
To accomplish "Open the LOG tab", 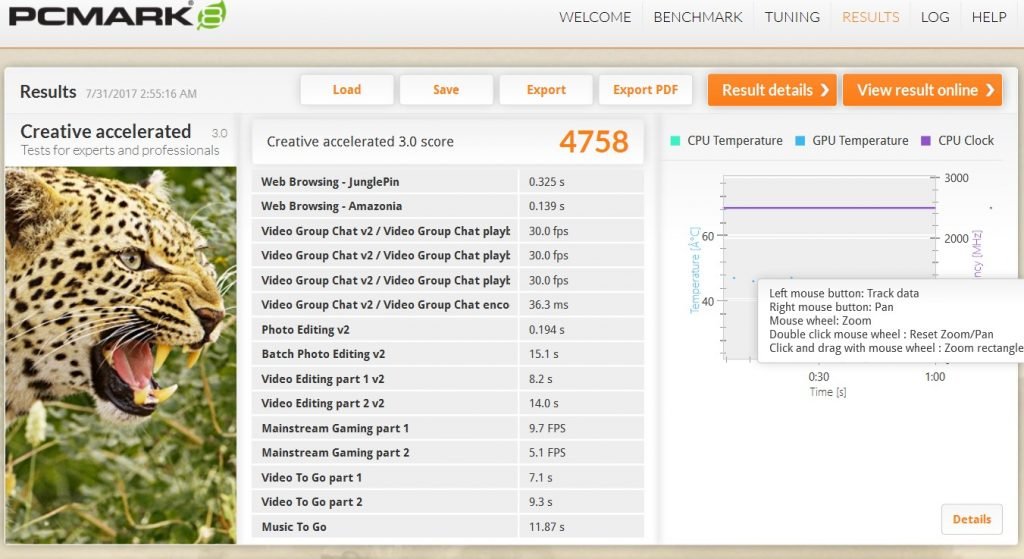I will [935, 17].
